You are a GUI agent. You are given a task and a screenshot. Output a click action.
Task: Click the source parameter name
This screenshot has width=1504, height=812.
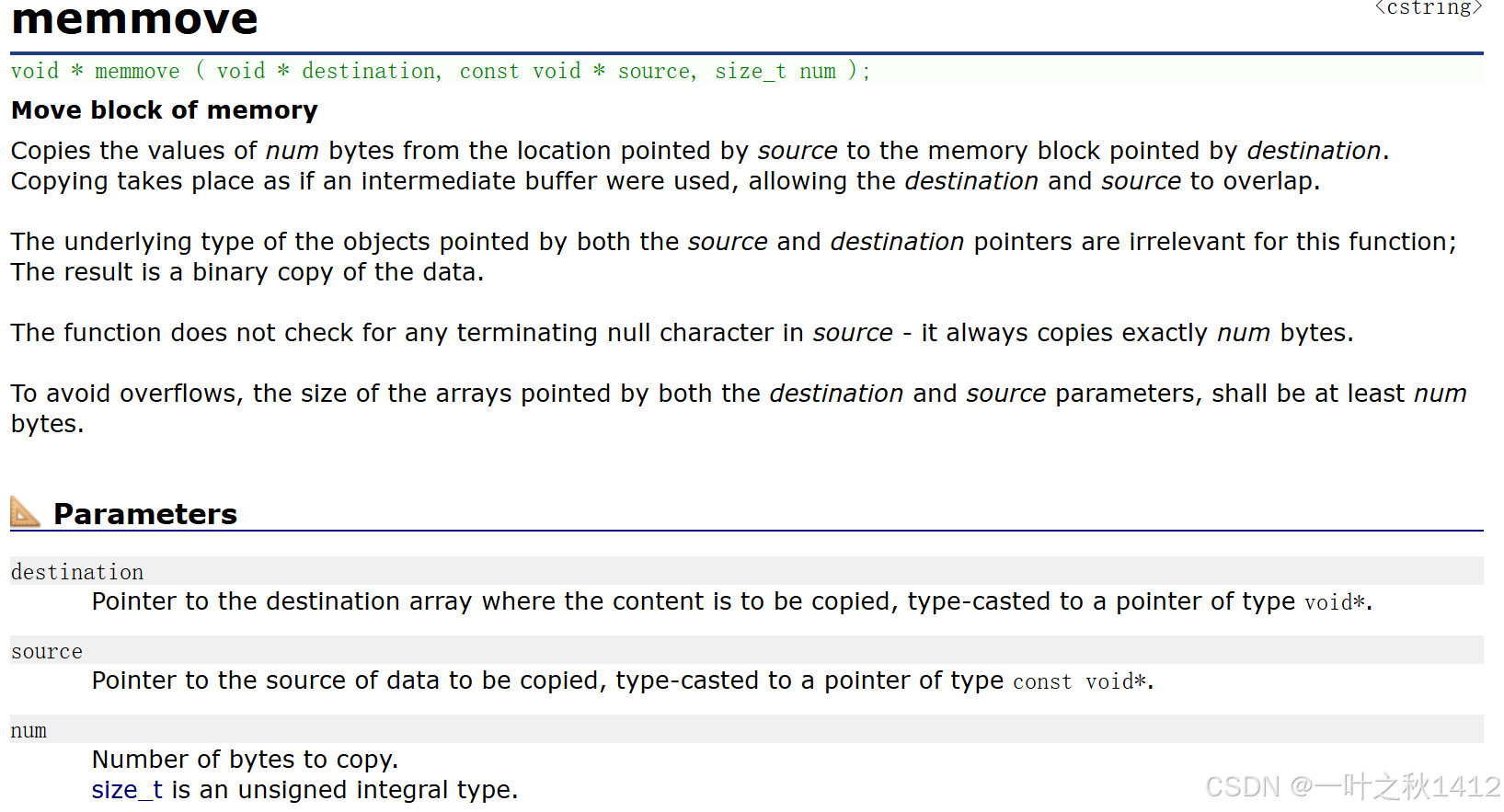click(x=47, y=651)
